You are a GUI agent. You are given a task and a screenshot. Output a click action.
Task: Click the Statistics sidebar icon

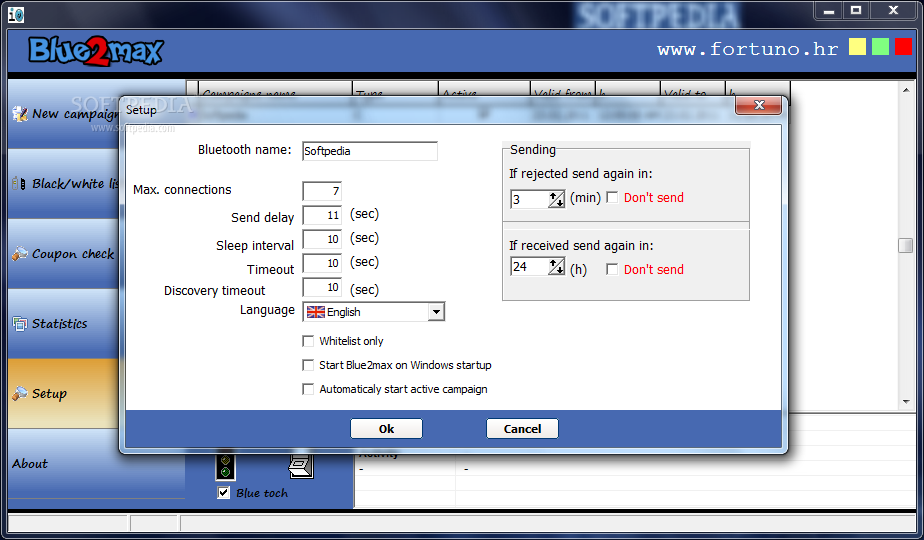click(19, 324)
